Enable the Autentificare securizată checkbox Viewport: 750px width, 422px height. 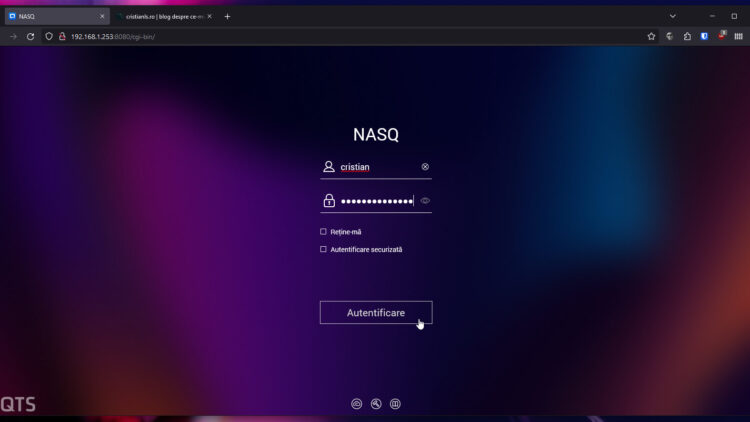pos(323,249)
